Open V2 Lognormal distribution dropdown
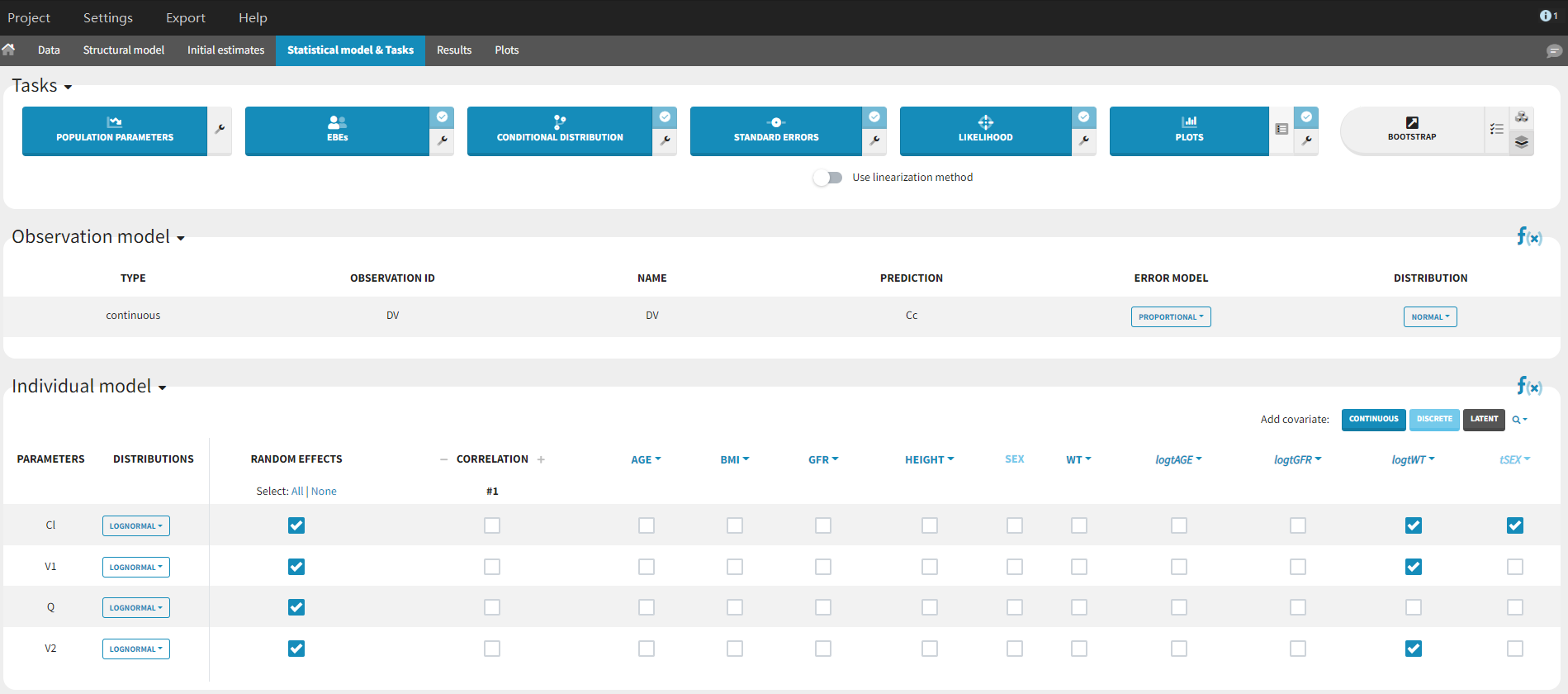 (x=136, y=649)
